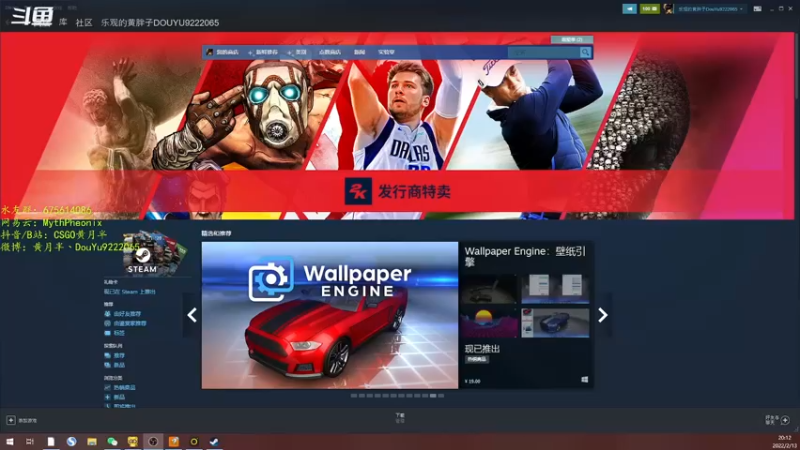Screen dimensions: 800x450
Task: Open the Wallpaper Engine featured capsule image
Action: (x=330, y=315)
